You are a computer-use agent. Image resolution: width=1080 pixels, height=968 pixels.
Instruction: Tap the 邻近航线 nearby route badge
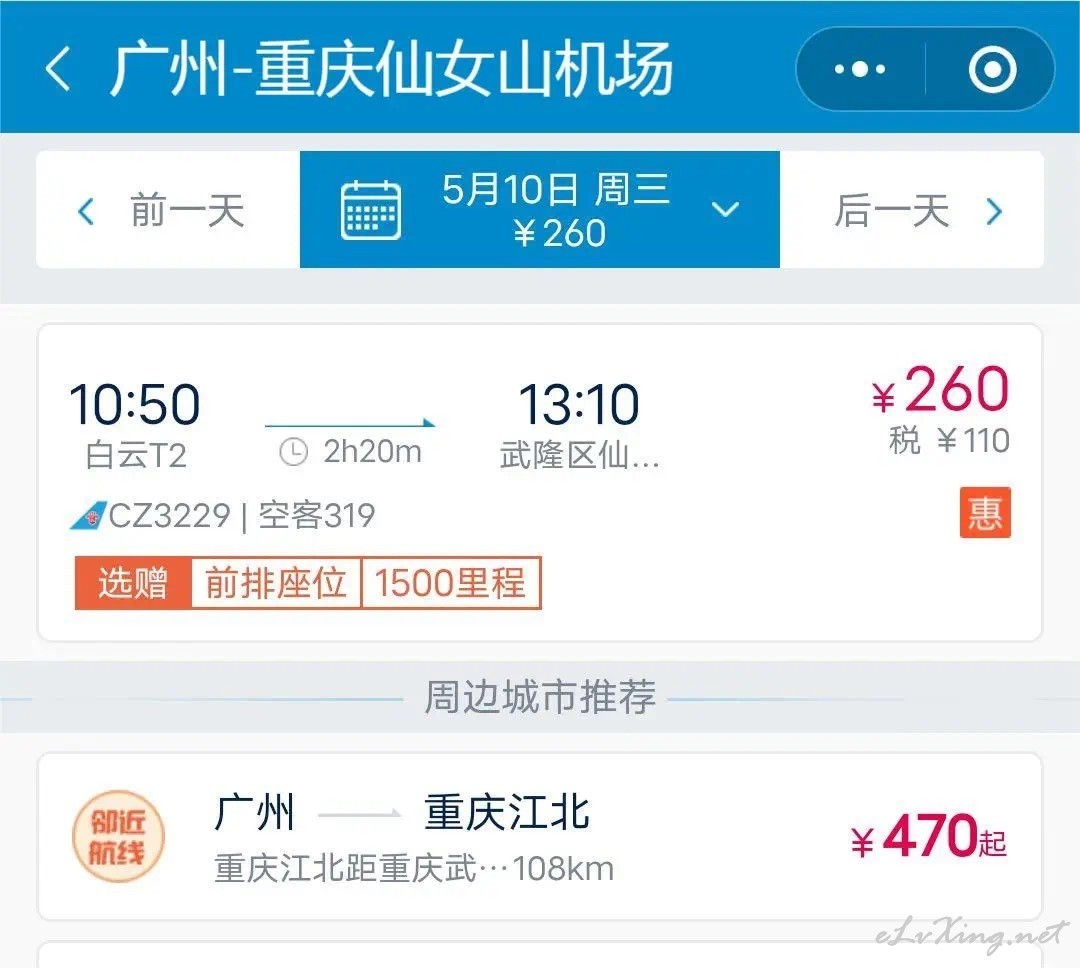118,836
